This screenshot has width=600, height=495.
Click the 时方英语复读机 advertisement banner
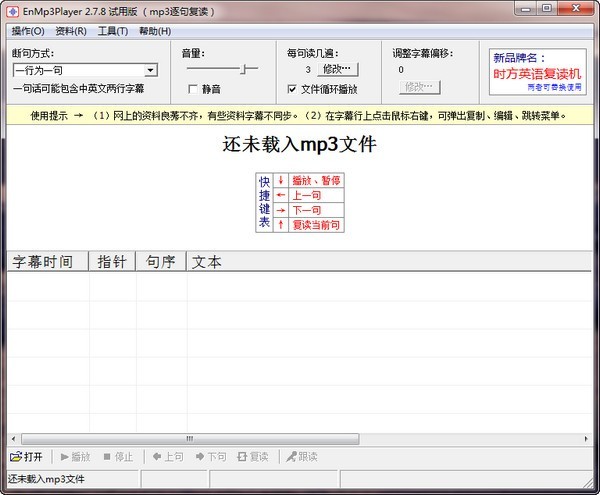(x=537, y=72)
